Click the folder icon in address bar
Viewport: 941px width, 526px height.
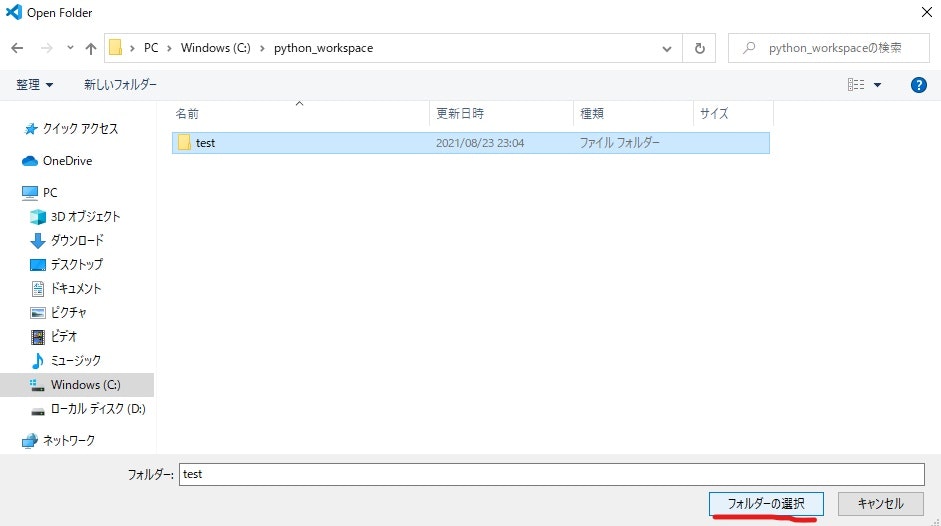tap(115, 47)
